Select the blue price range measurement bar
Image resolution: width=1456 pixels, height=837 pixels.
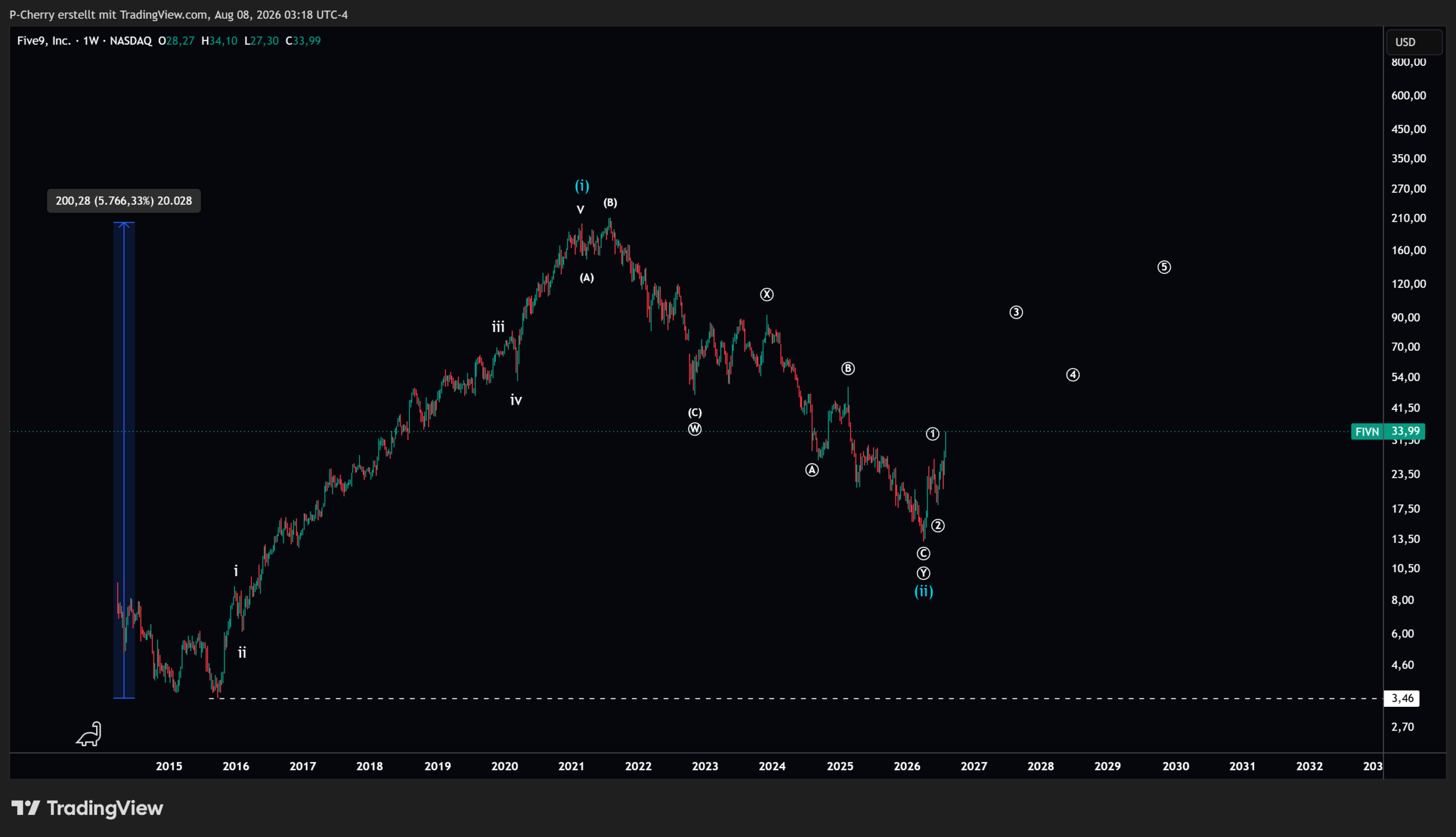[x=124, y=460]
